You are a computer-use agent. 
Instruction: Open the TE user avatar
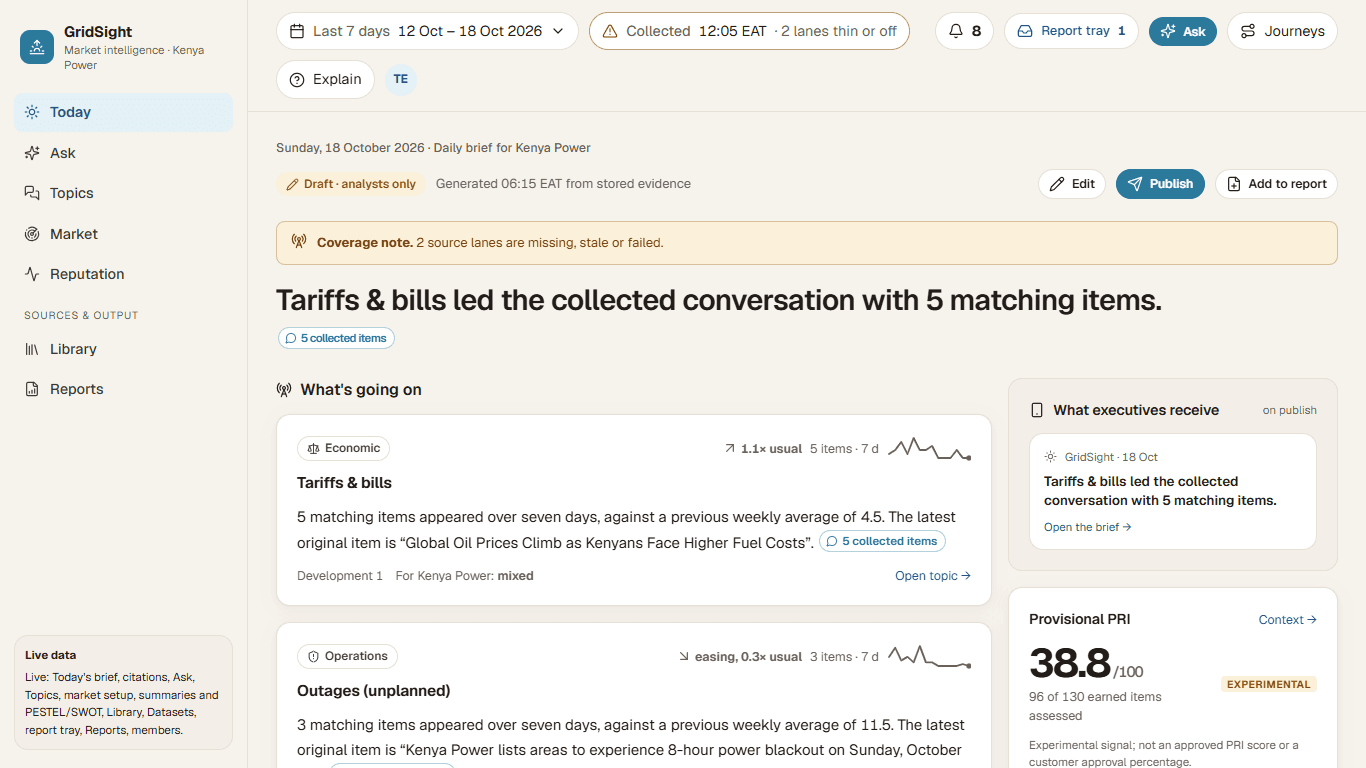coord(401,80)
